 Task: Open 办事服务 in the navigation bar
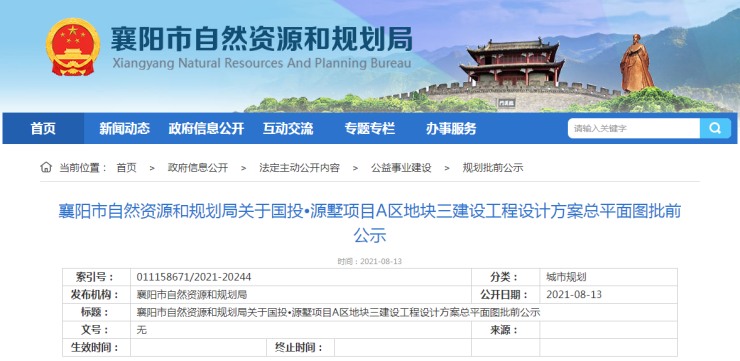[451, 128]
